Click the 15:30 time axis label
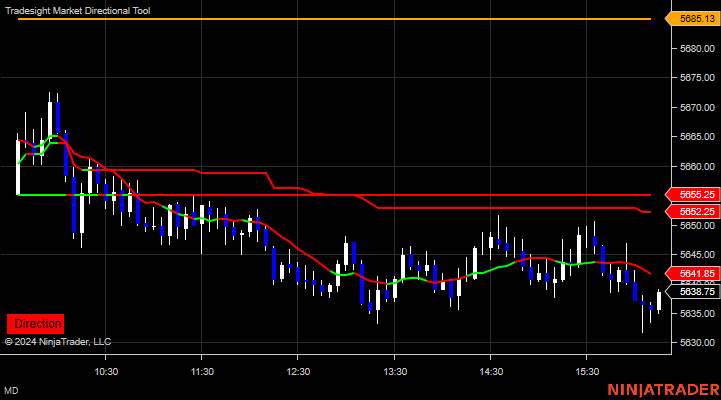This screenshot has width=721, height=400. click(587, 371)
